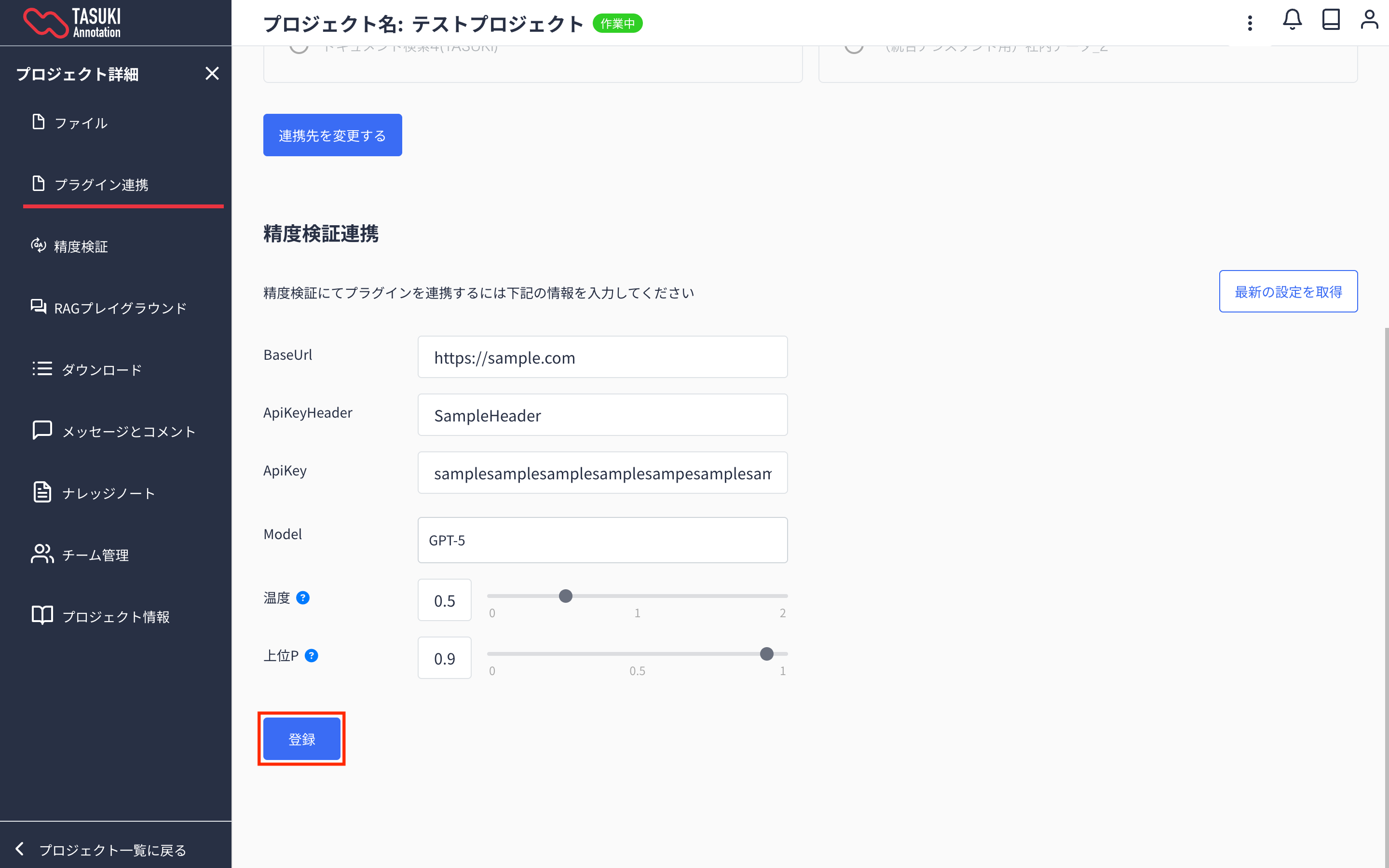Open the three-dot more options menu

[x=1250, y=23]
